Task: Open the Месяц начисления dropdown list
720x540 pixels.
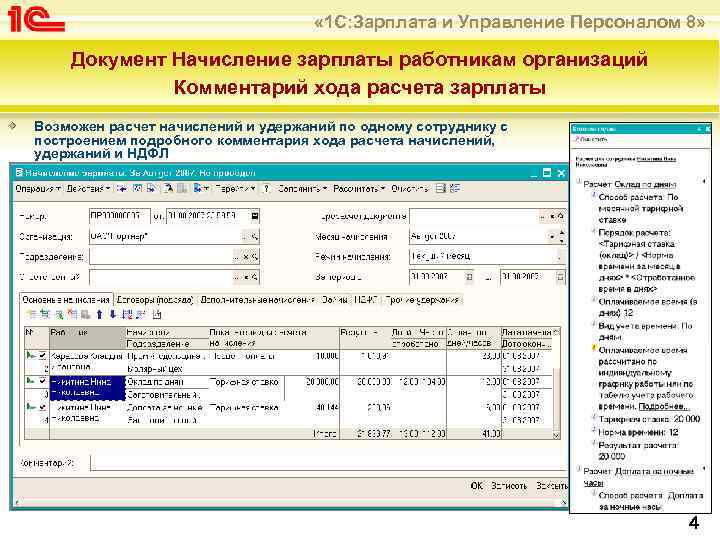Action: pos(552,237)
